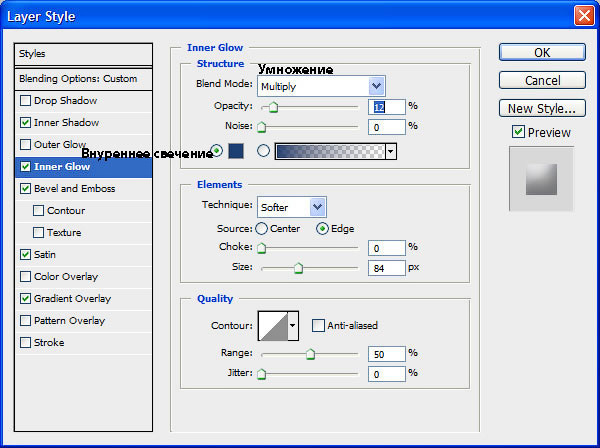Click the Choke slider handle
600x448 pixels.
(x=261, y=248)
